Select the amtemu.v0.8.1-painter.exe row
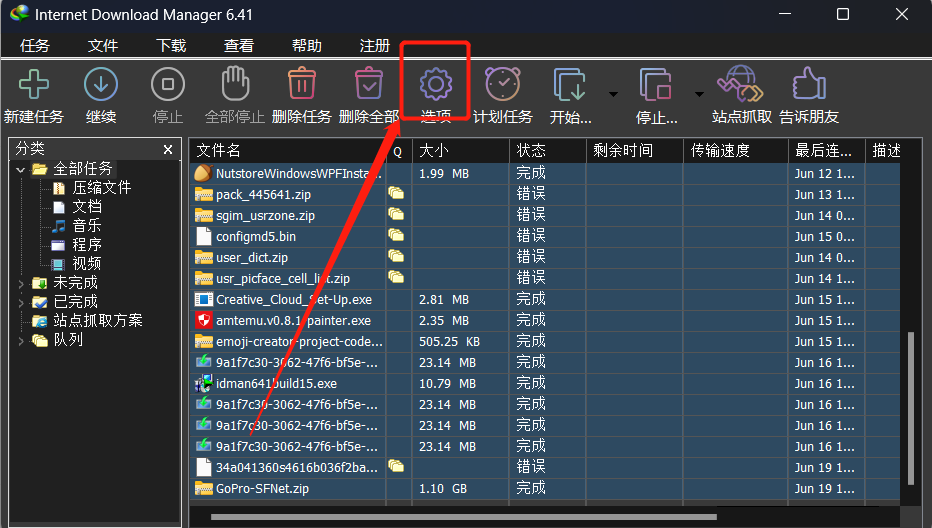Screen dimensions: 932x528 [x=544, y=320]
